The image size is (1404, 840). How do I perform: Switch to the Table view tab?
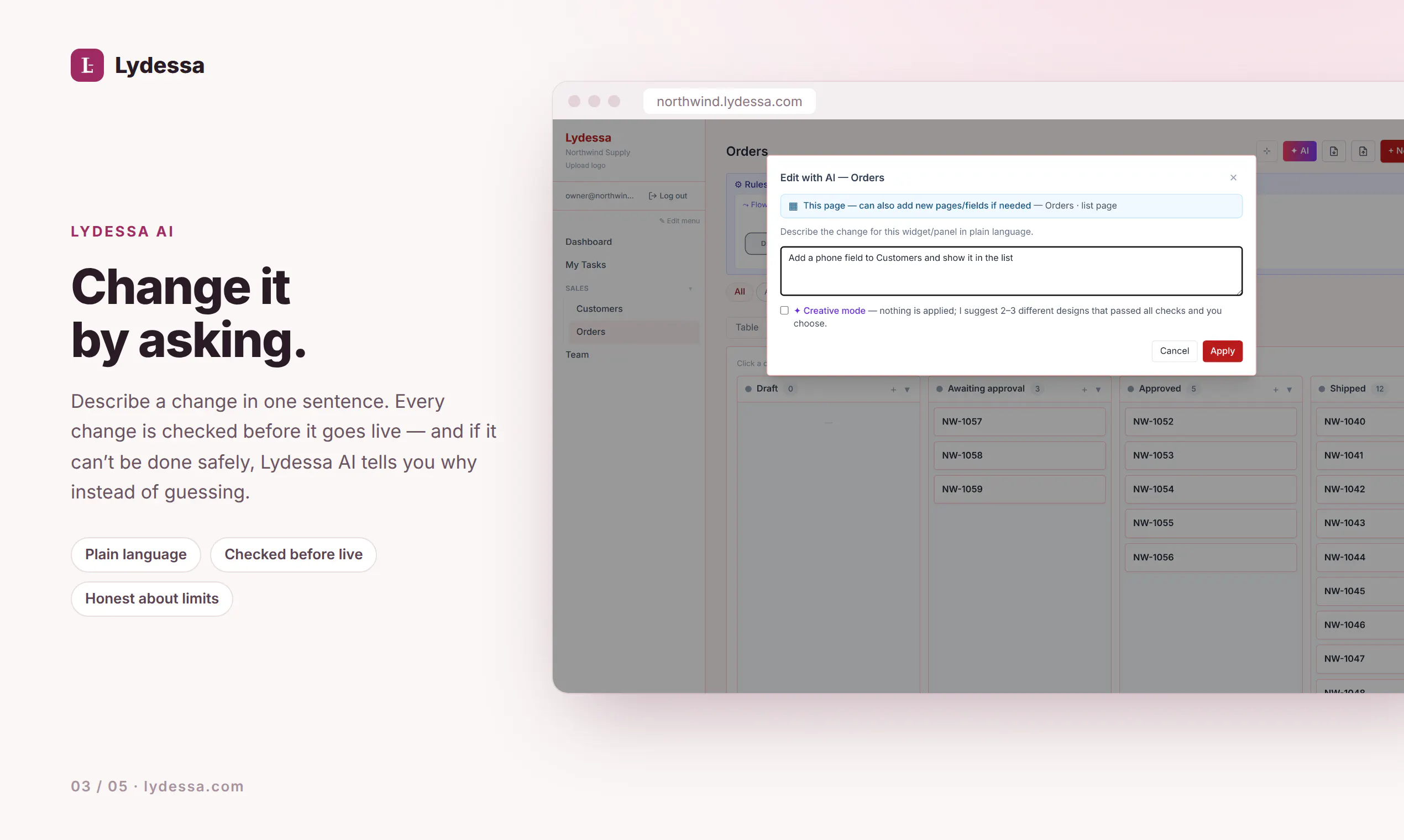[x=747, y=327]
